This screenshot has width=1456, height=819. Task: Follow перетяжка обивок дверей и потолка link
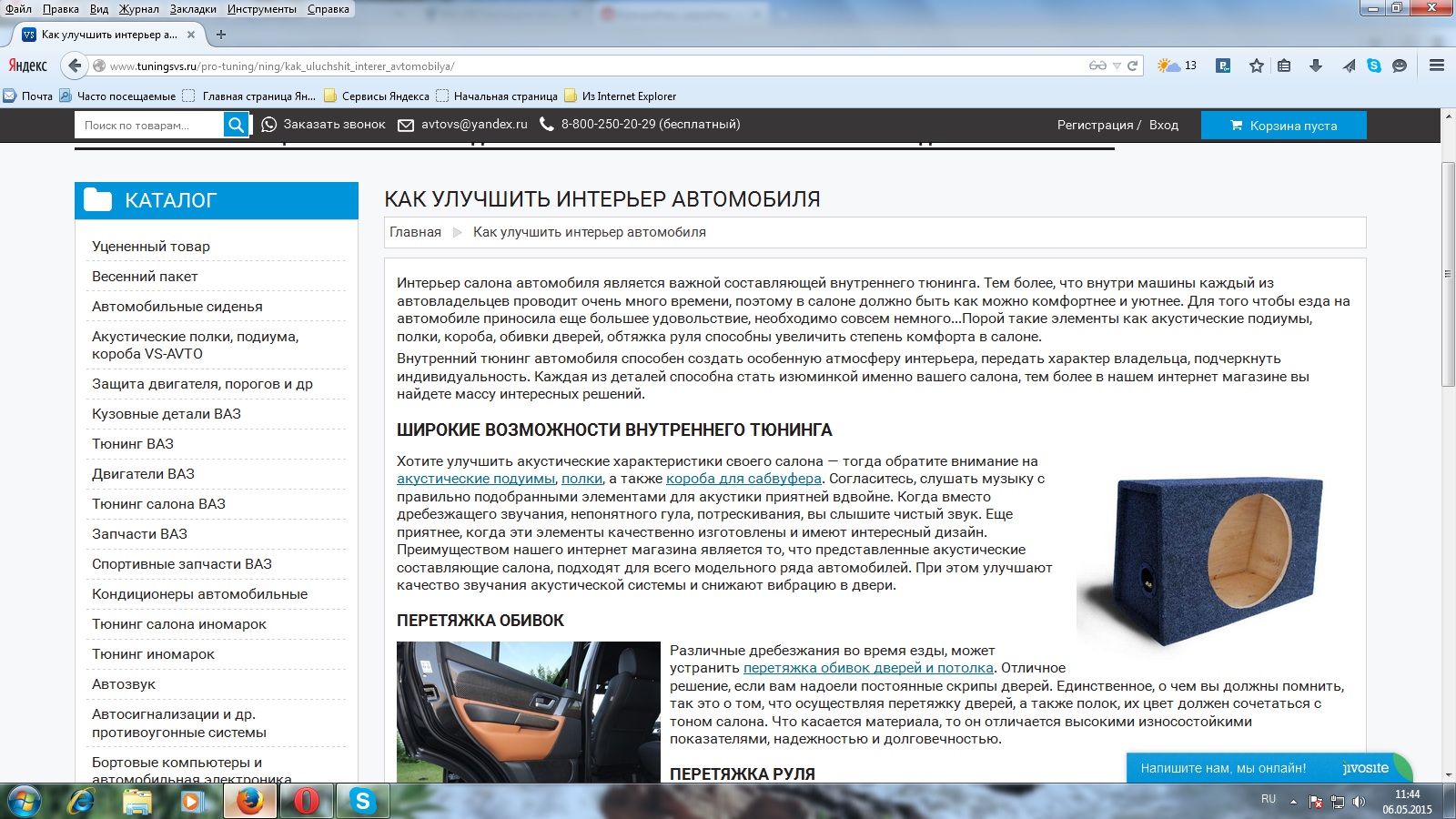pos(868,668)
